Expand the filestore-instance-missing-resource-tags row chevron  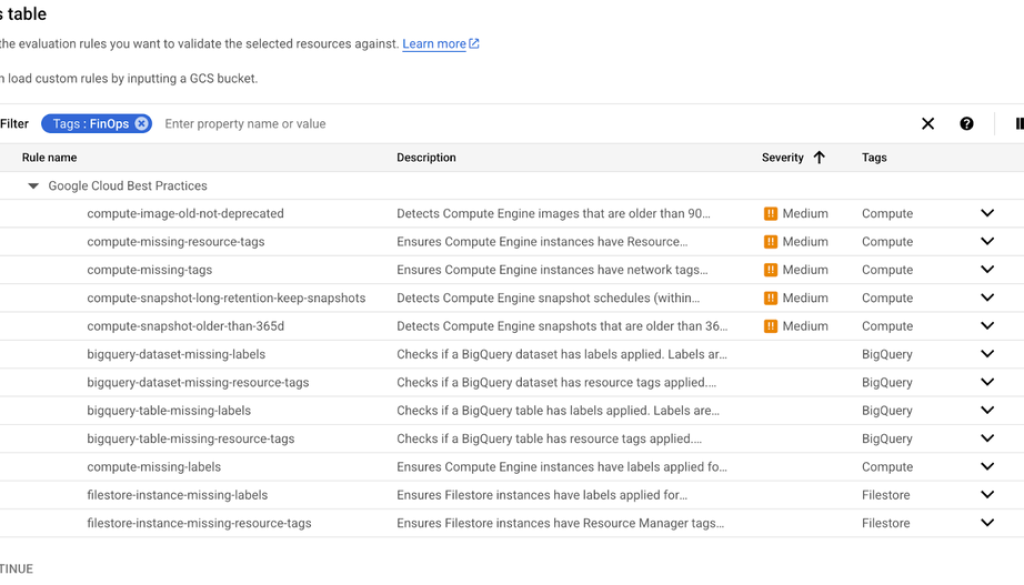point(987,522)
